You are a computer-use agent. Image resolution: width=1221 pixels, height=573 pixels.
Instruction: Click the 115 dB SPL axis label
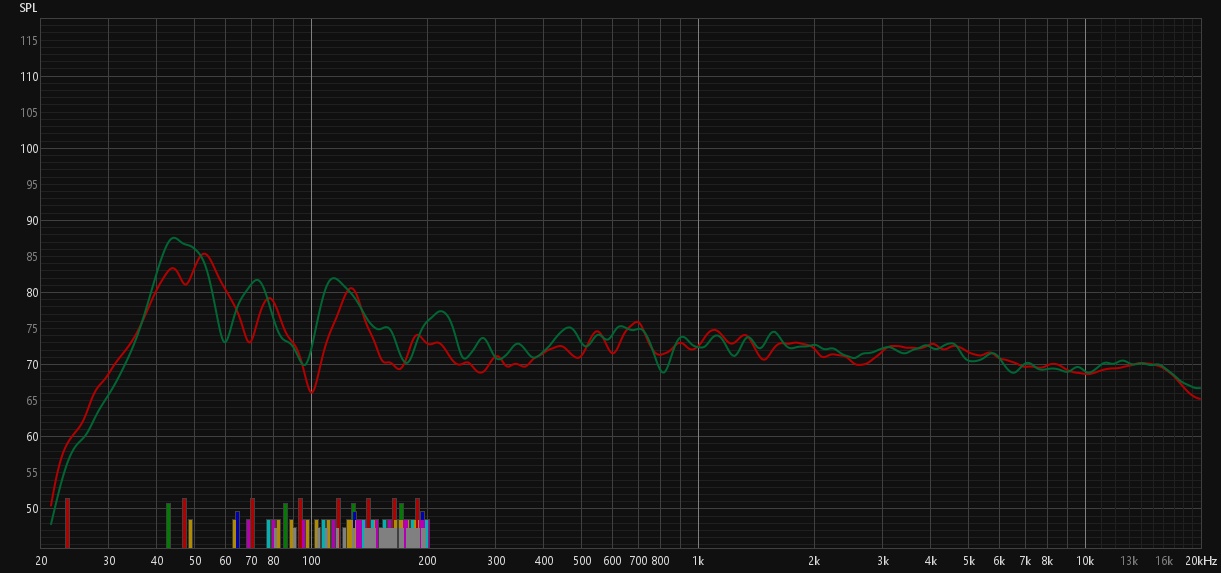click(29, 41)
